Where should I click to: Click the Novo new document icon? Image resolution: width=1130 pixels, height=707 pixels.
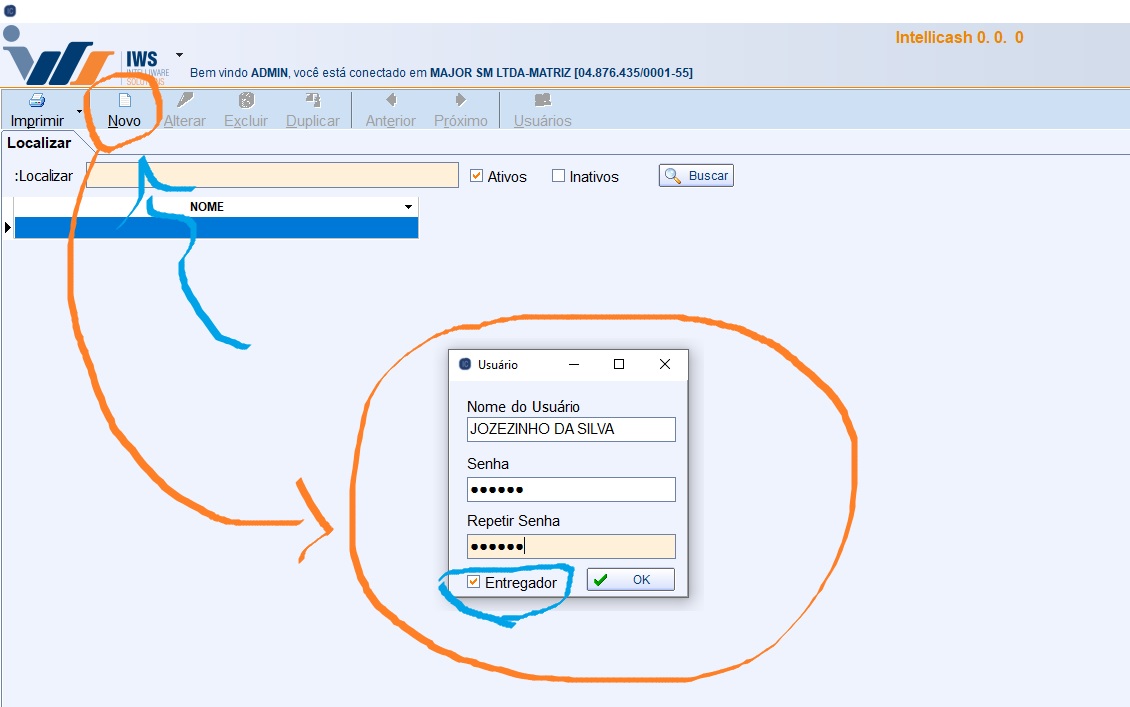pyautogui.click(x=125, y=101)
